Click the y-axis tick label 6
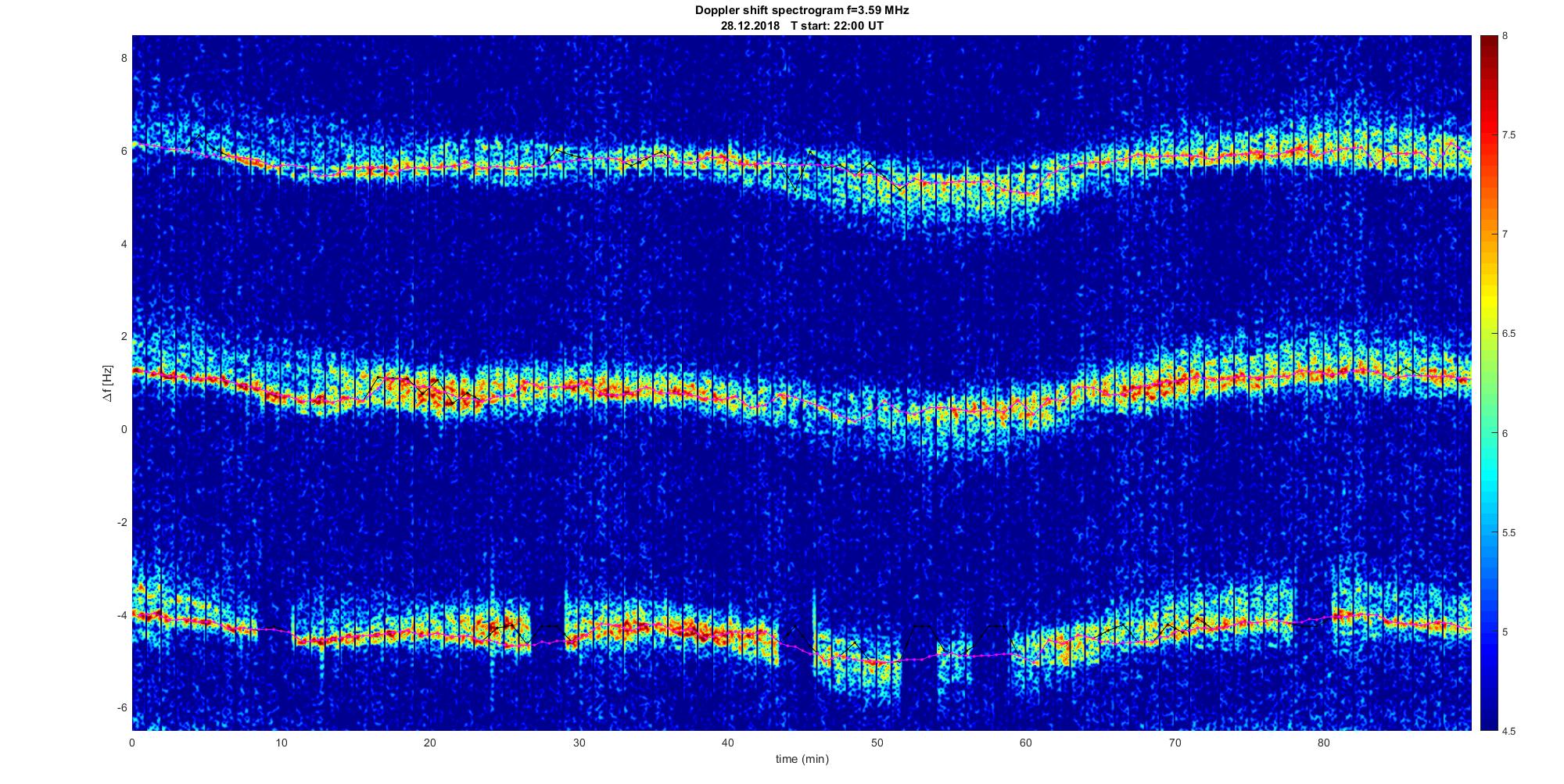Viewport: 1564px width, 784px height. pos(124,151)
